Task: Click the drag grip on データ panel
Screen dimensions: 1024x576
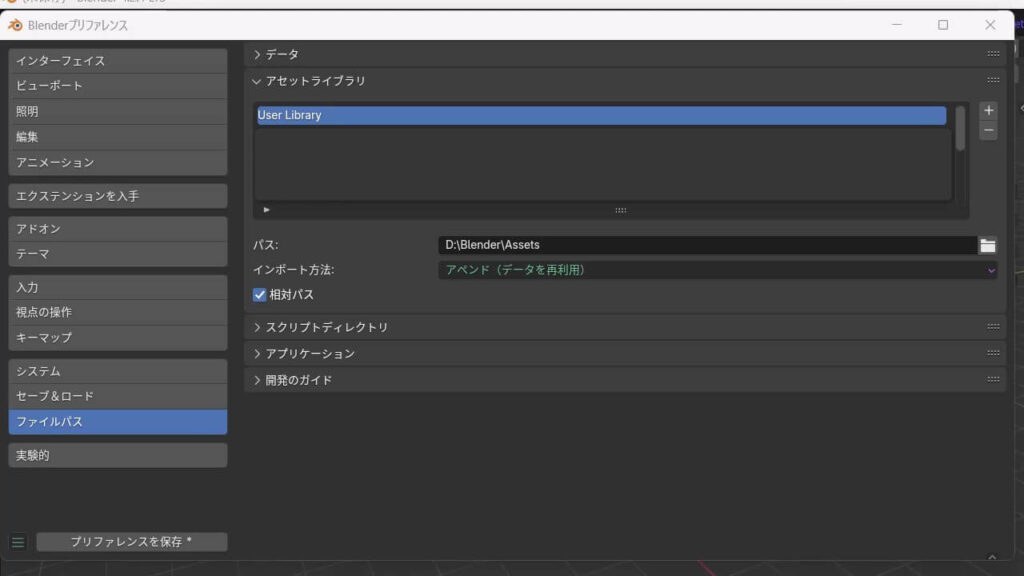Action: [x=993, y=54]
